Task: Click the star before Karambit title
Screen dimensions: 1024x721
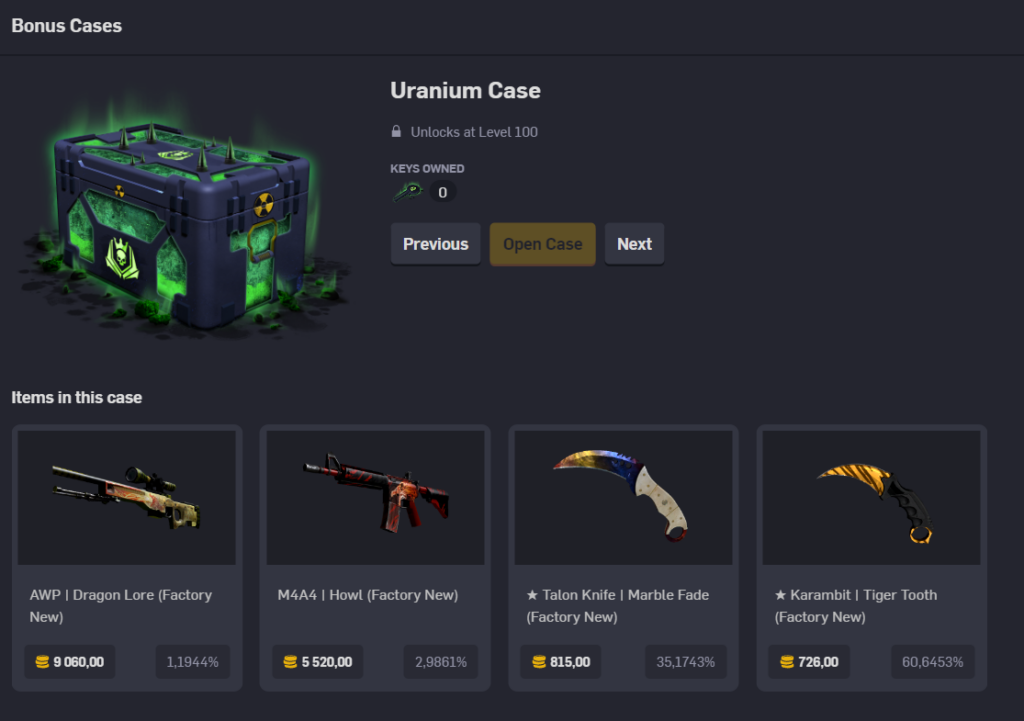Action: click(x=780, y=595)
